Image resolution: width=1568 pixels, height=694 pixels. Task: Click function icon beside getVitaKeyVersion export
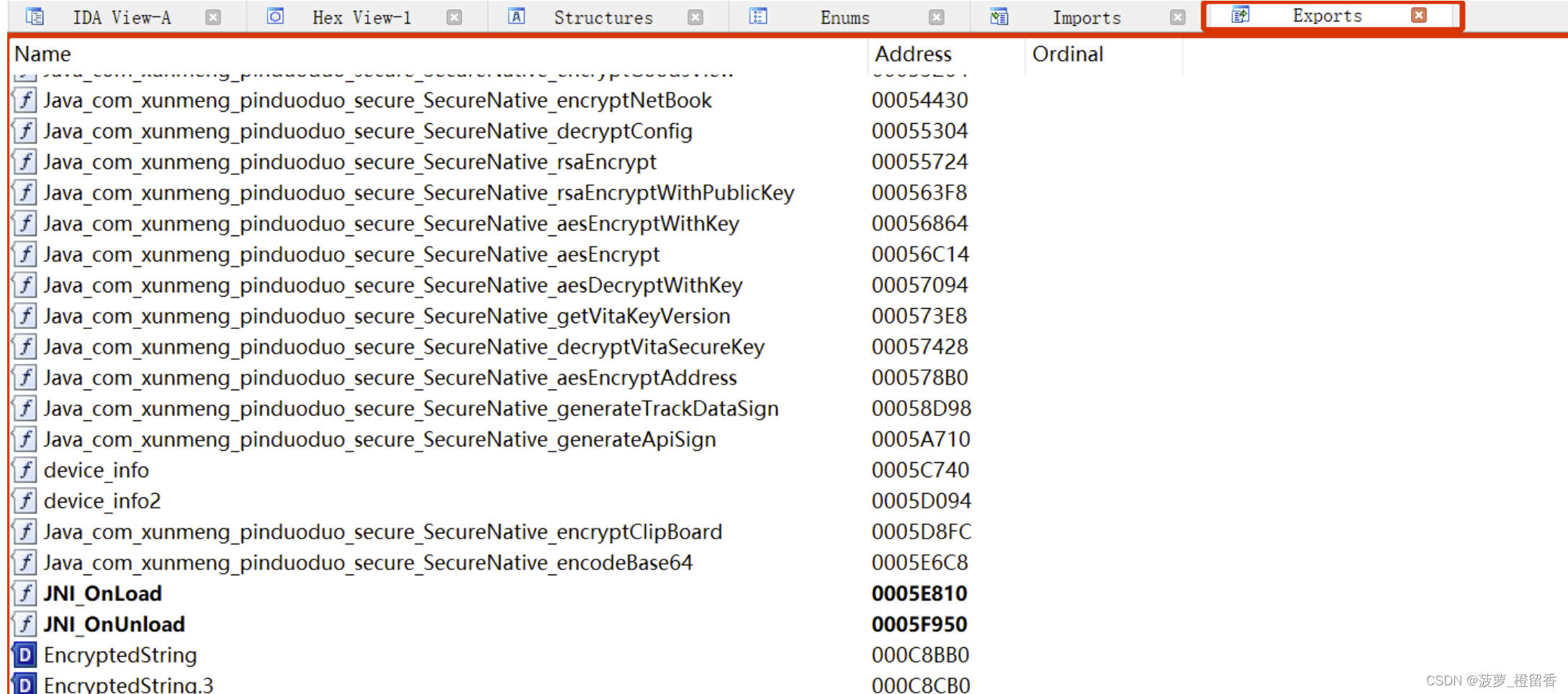coord(25,316)
